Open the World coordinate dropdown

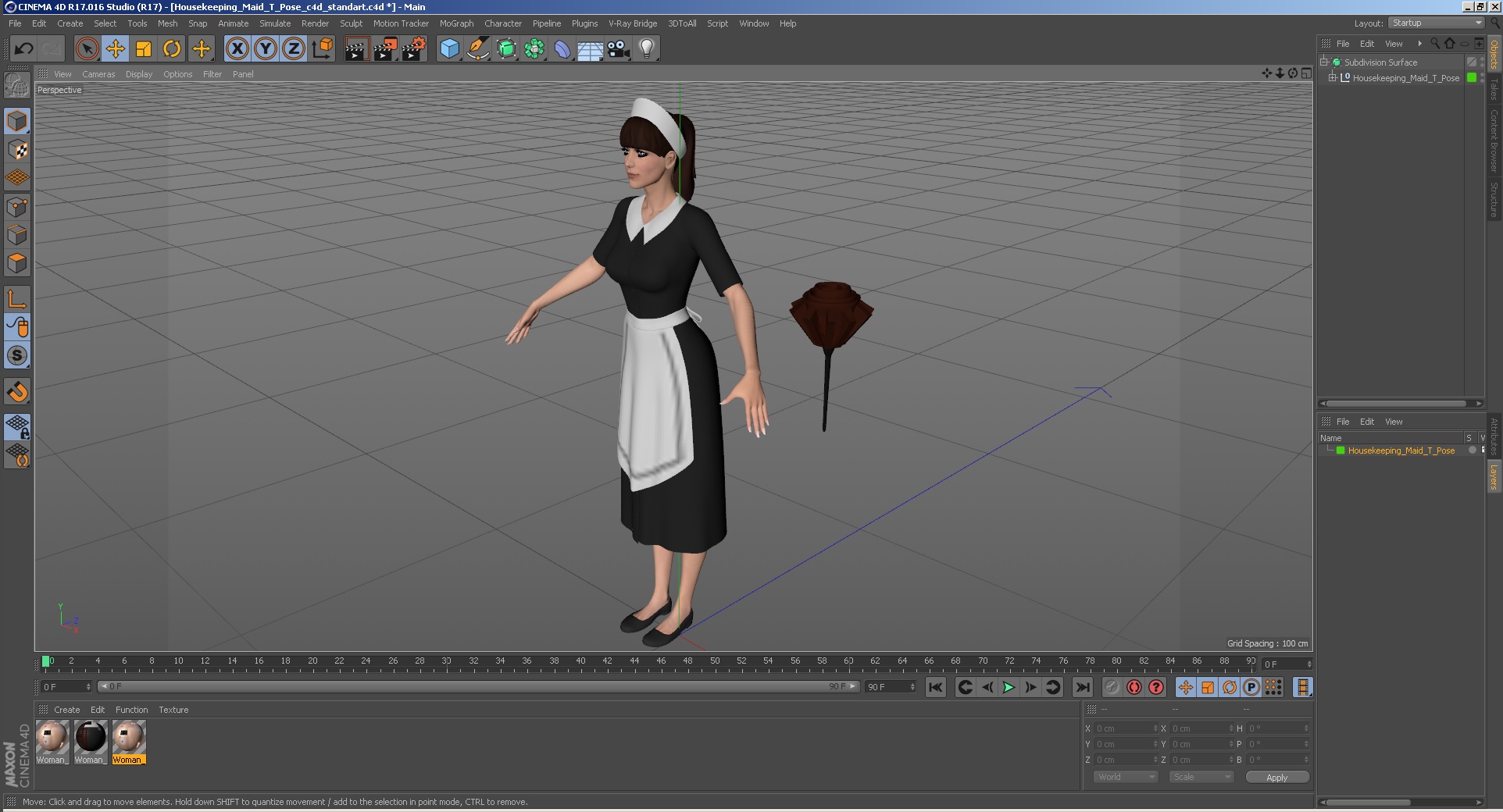coord(1125,777)
